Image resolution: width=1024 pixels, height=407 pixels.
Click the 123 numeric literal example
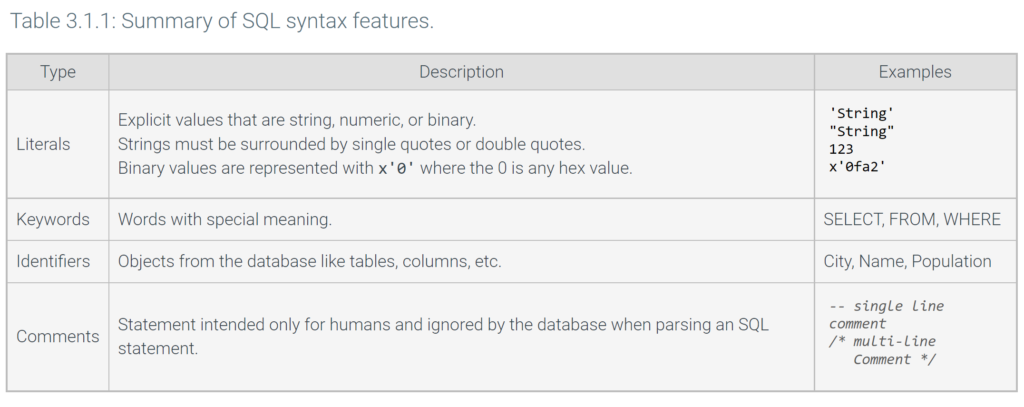(841, 150)
